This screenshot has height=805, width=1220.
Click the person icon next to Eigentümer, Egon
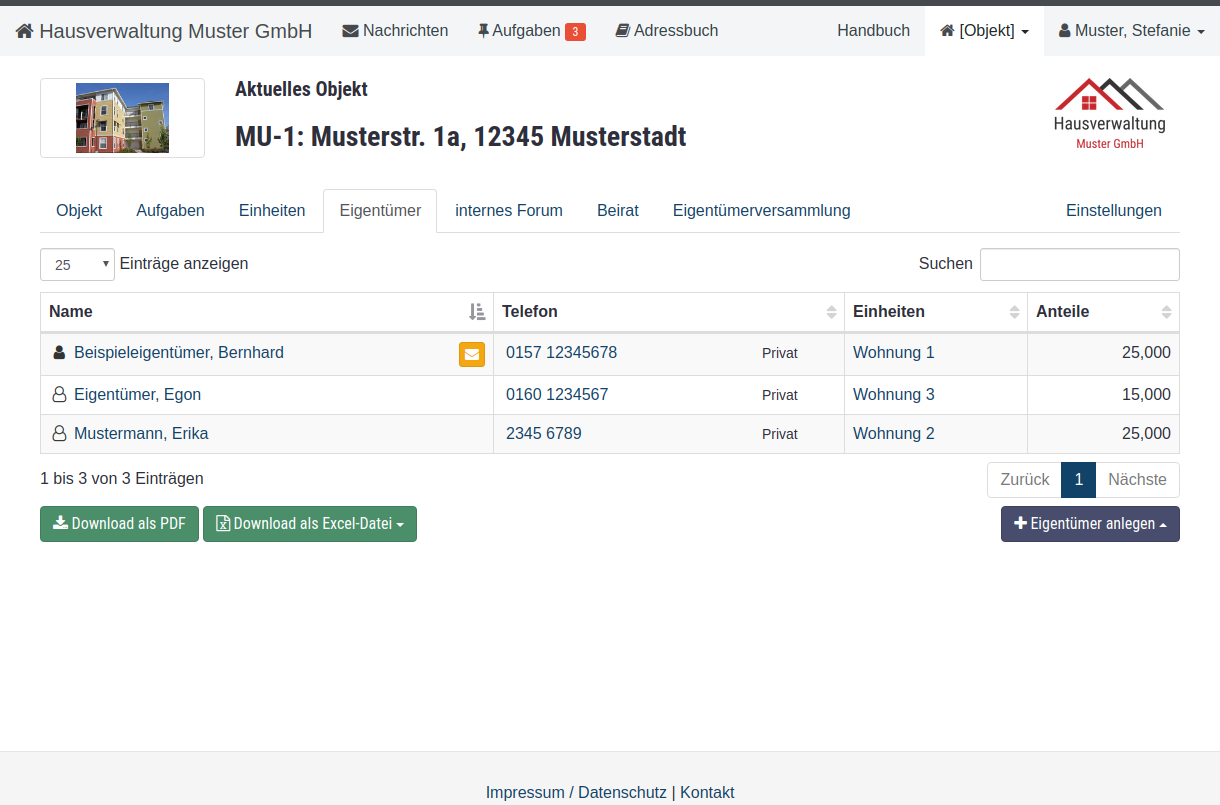coord(59,395)
